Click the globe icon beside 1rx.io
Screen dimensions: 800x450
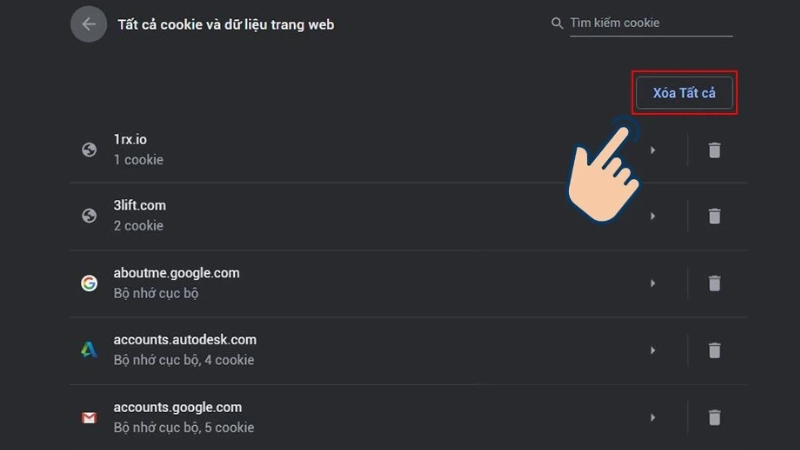pos(89,150)
